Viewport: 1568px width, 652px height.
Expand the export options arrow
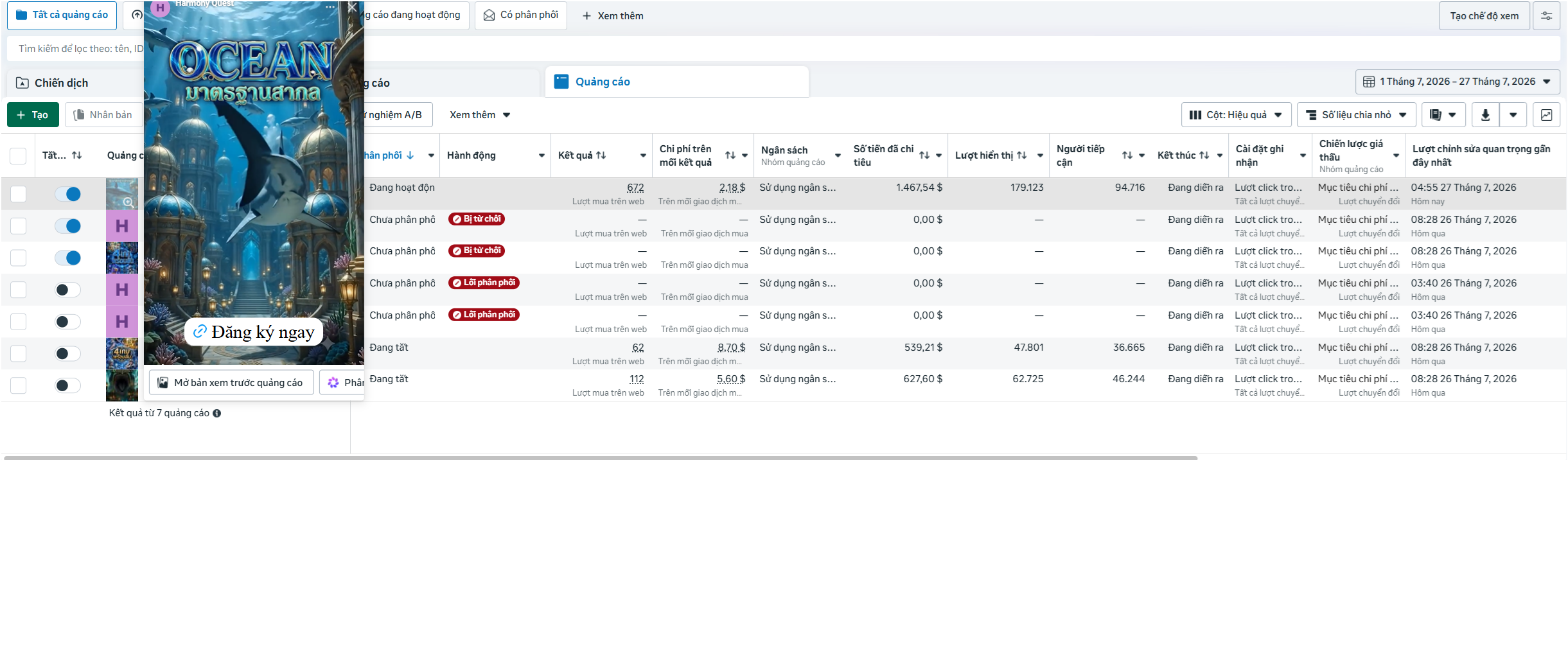pos(1513,115)
